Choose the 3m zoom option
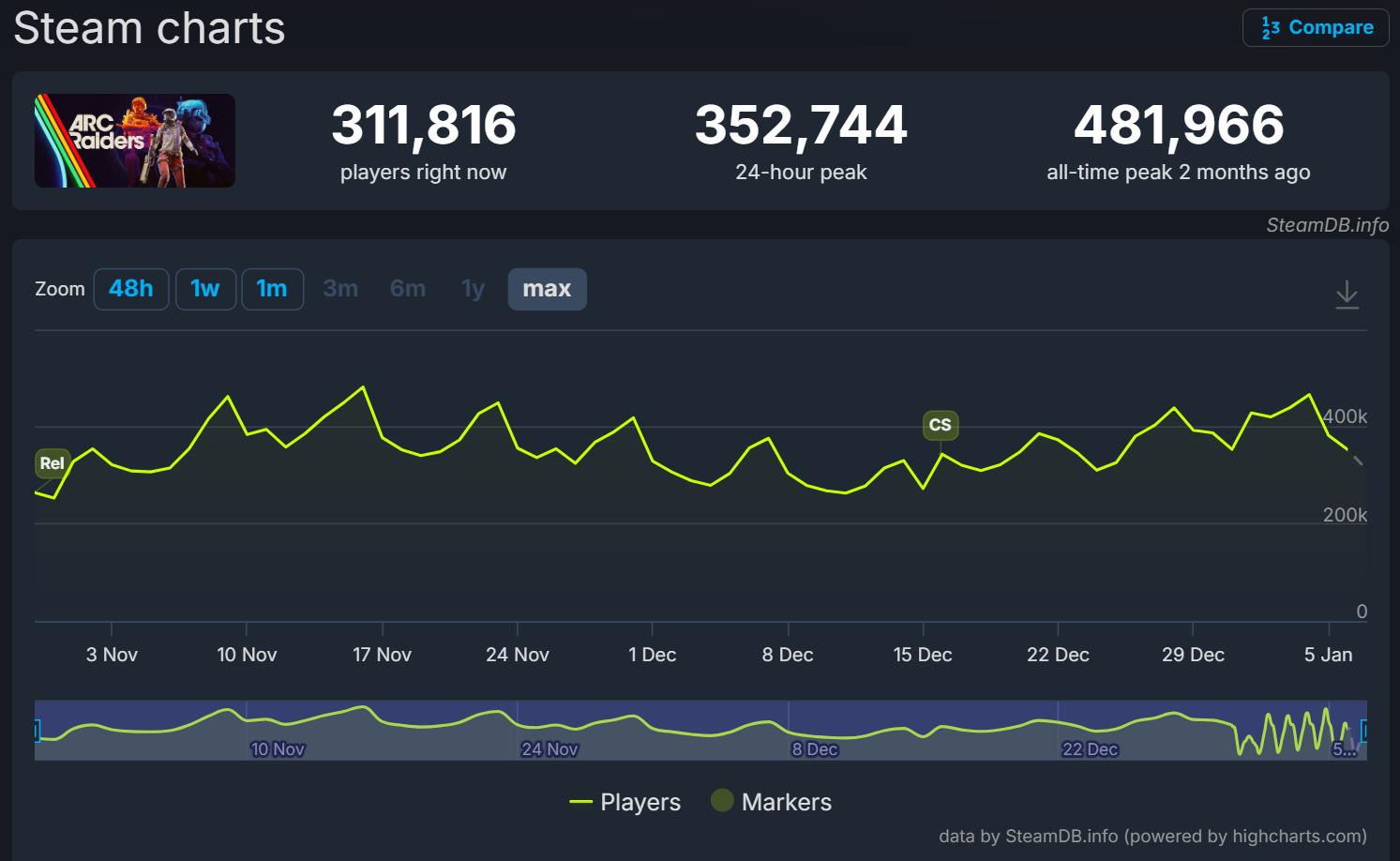The height and width of the screenshot is (861, 1400). coord(340,289)
